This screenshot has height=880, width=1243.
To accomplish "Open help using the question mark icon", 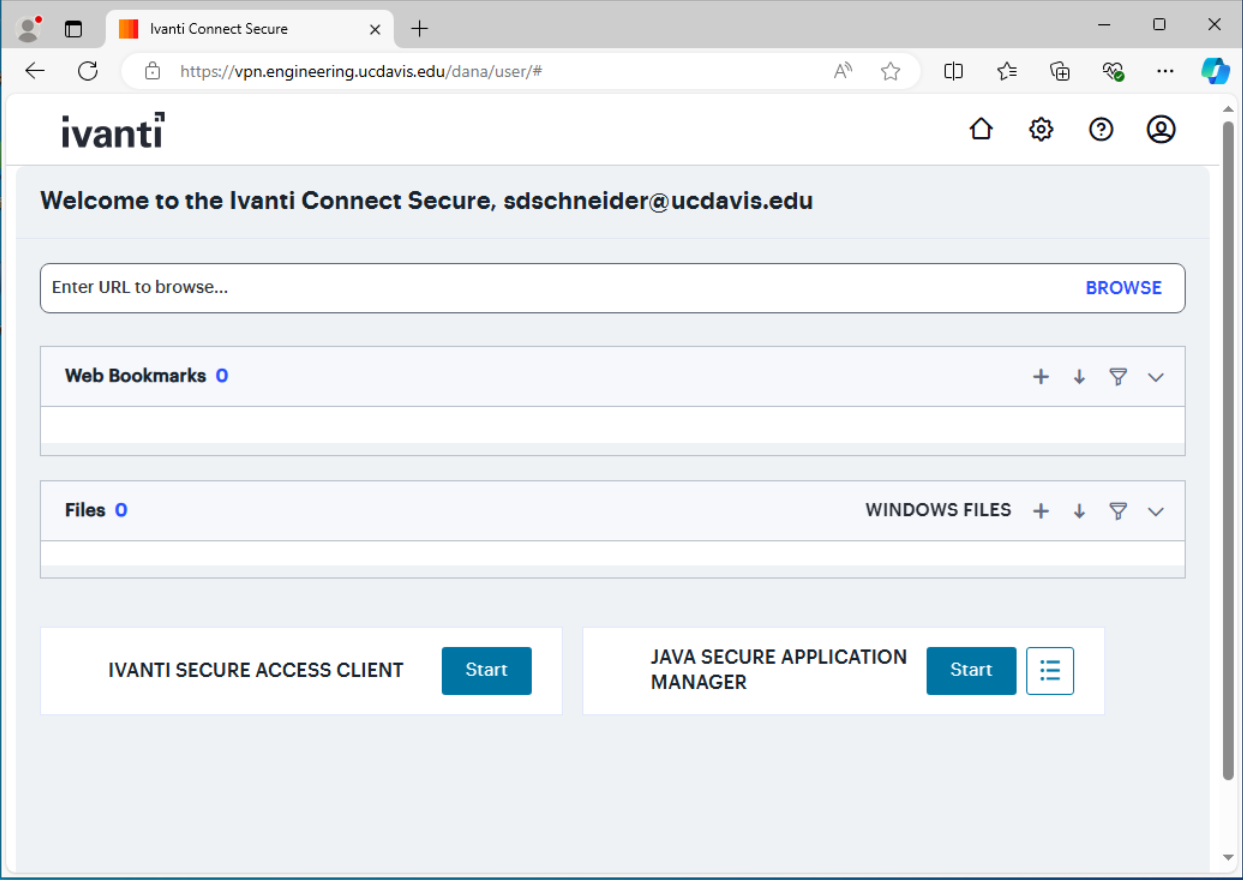I will (1101, 129).
